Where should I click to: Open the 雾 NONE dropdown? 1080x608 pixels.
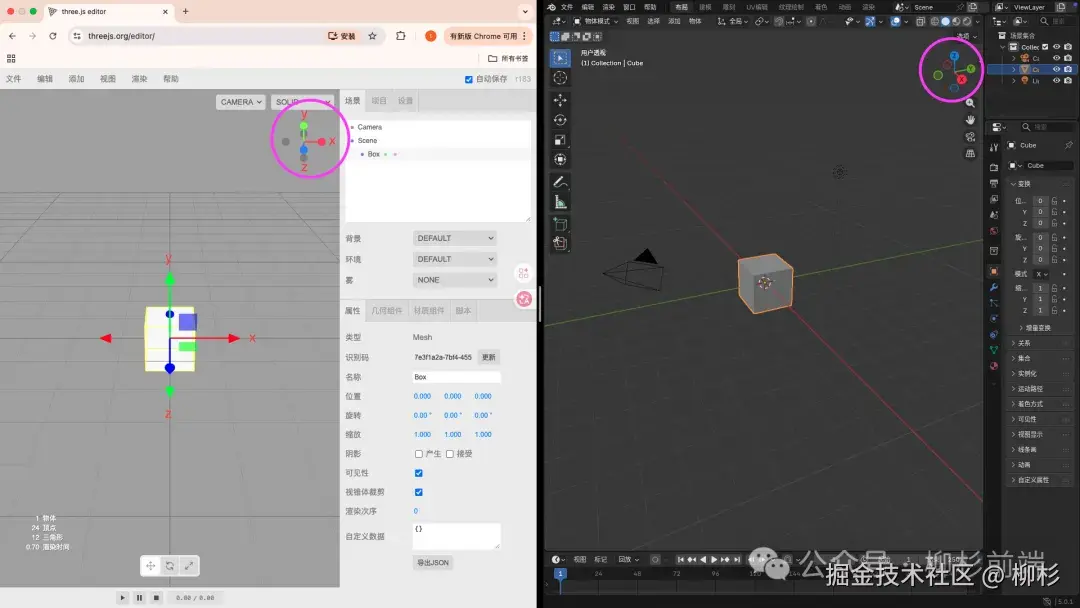(x=455, y=280)
